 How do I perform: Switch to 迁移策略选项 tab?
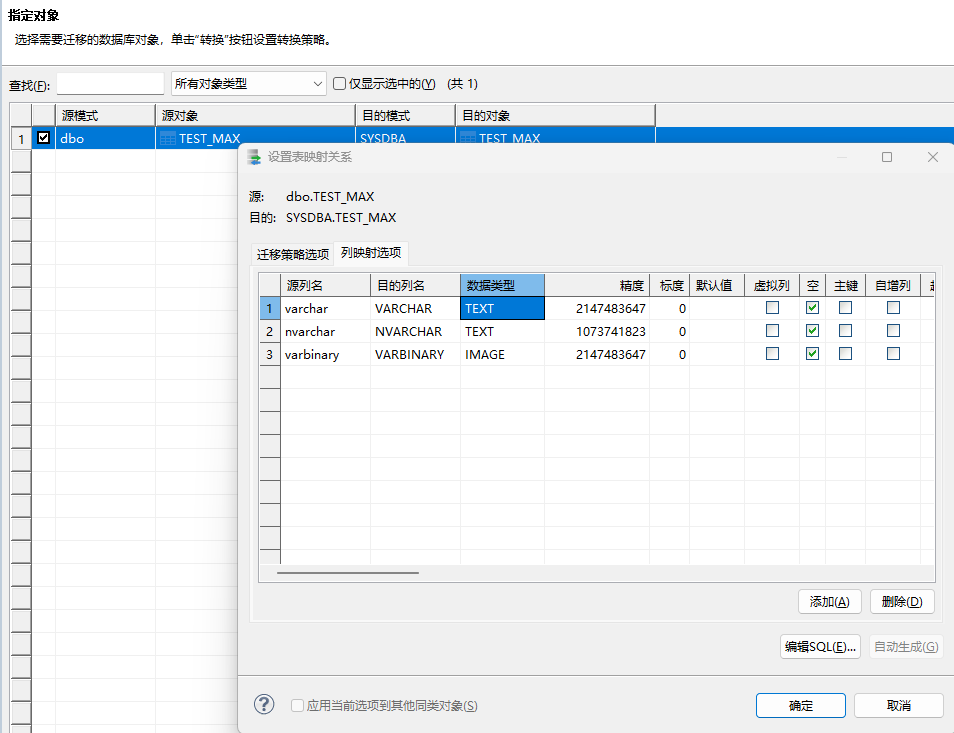pyautogui.click(x=293, y=254)
